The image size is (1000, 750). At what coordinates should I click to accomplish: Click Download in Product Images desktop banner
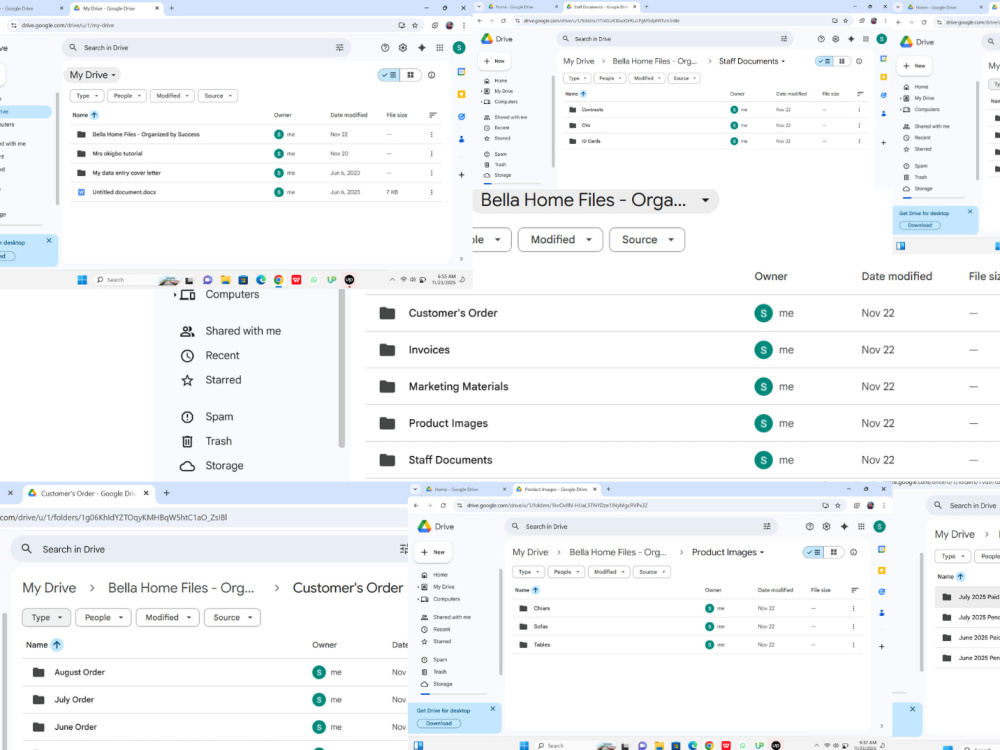click(439, 723)
